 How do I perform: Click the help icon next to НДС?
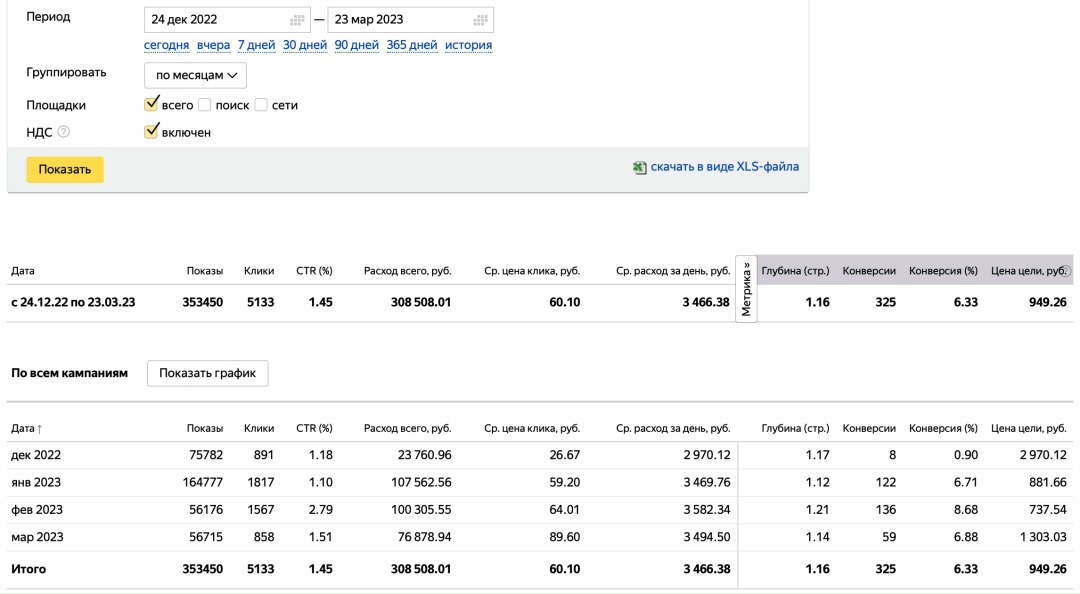(64, 132)
